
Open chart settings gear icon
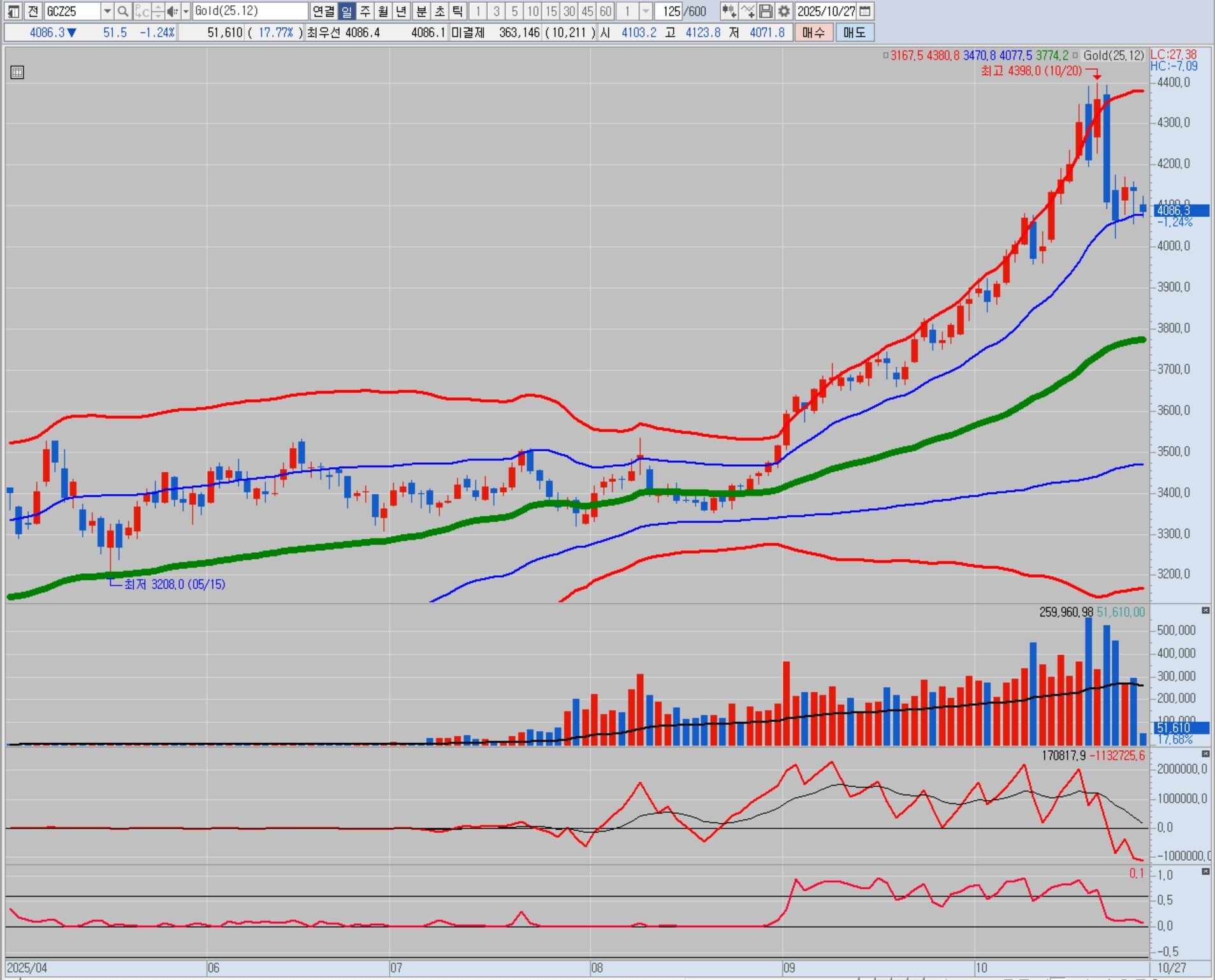click(784, 11)
